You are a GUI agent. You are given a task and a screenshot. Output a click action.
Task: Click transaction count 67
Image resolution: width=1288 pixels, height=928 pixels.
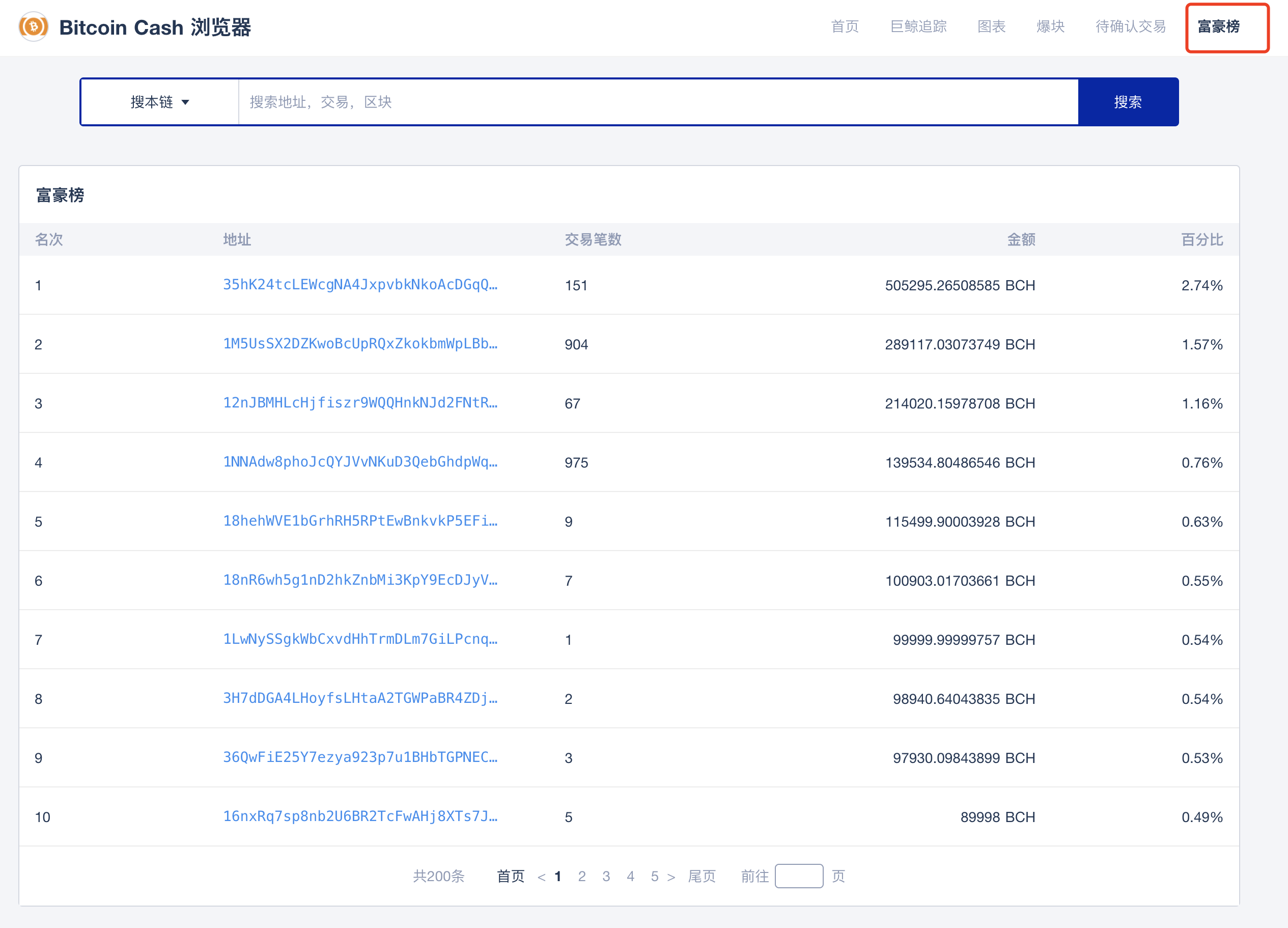coord(572,403)
